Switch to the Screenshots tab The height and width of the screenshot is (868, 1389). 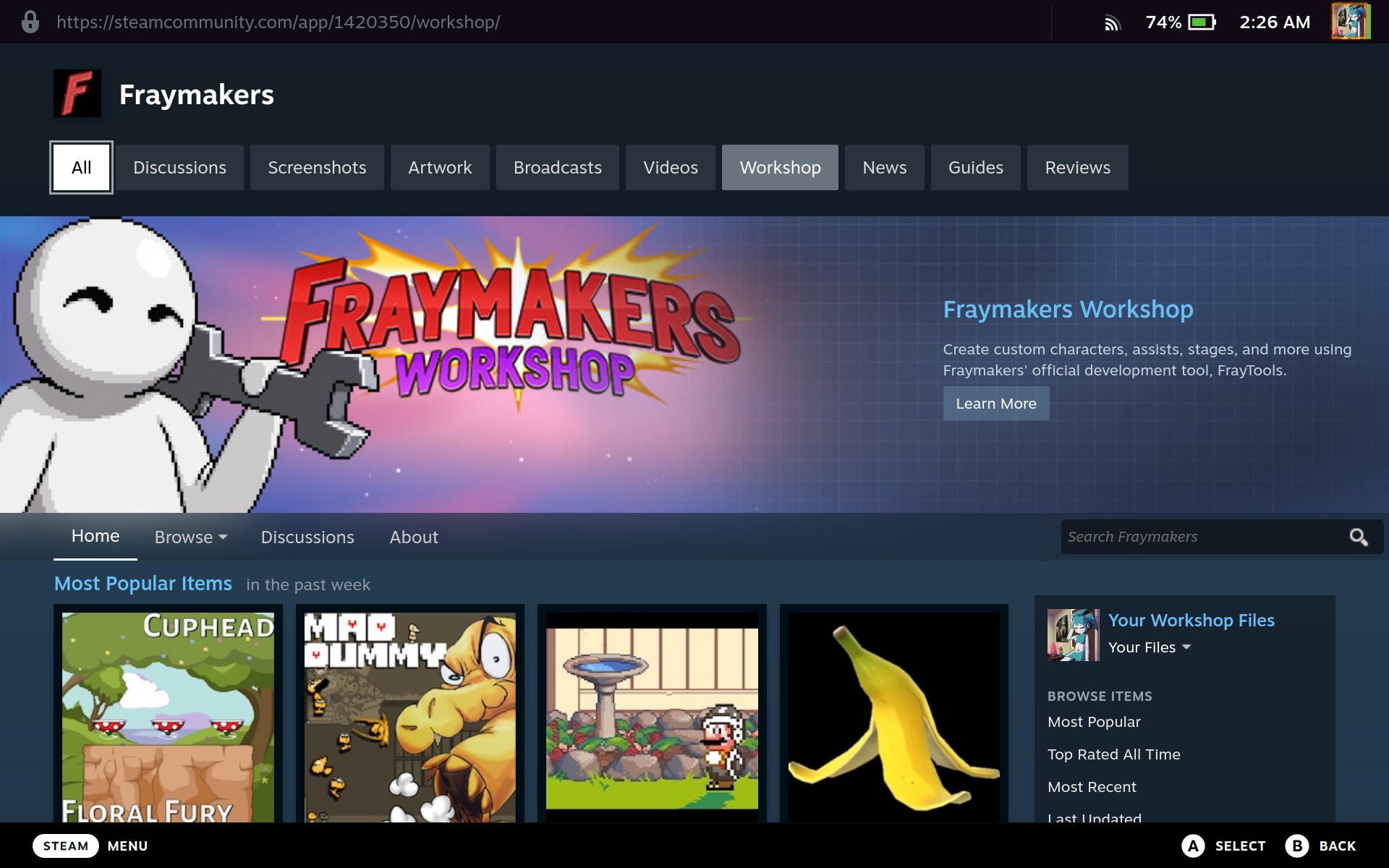coord(317,168)
